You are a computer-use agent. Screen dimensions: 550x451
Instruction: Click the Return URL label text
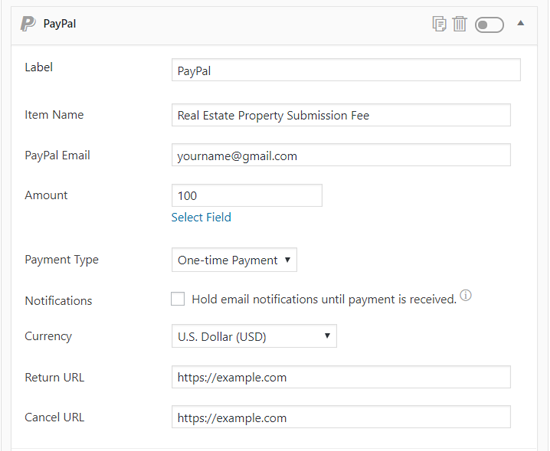(x=54, y=377)
